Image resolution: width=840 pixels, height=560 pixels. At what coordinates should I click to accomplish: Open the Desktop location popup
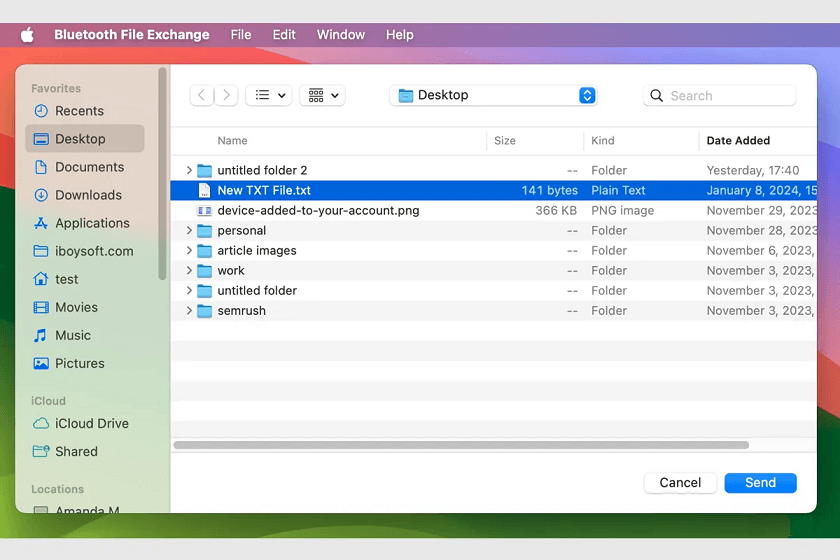pyautogui.click(x=493, y=95)
